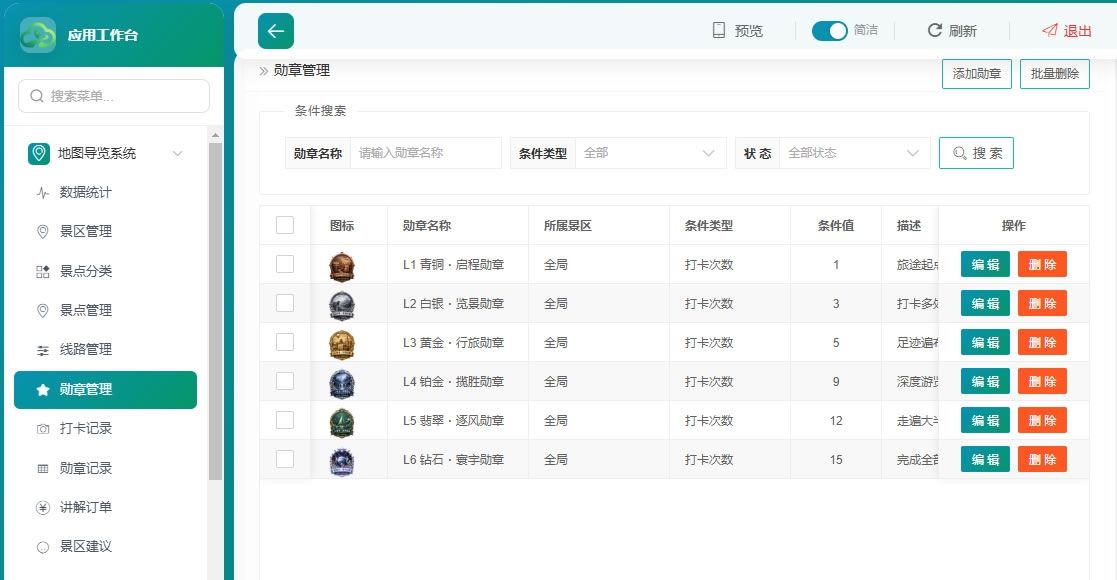This screenshot has height=580, width=1117.
Task: Click the sidebar vertical scrollbar thumb
Action: pyautogui.click(x=215, y=311)
